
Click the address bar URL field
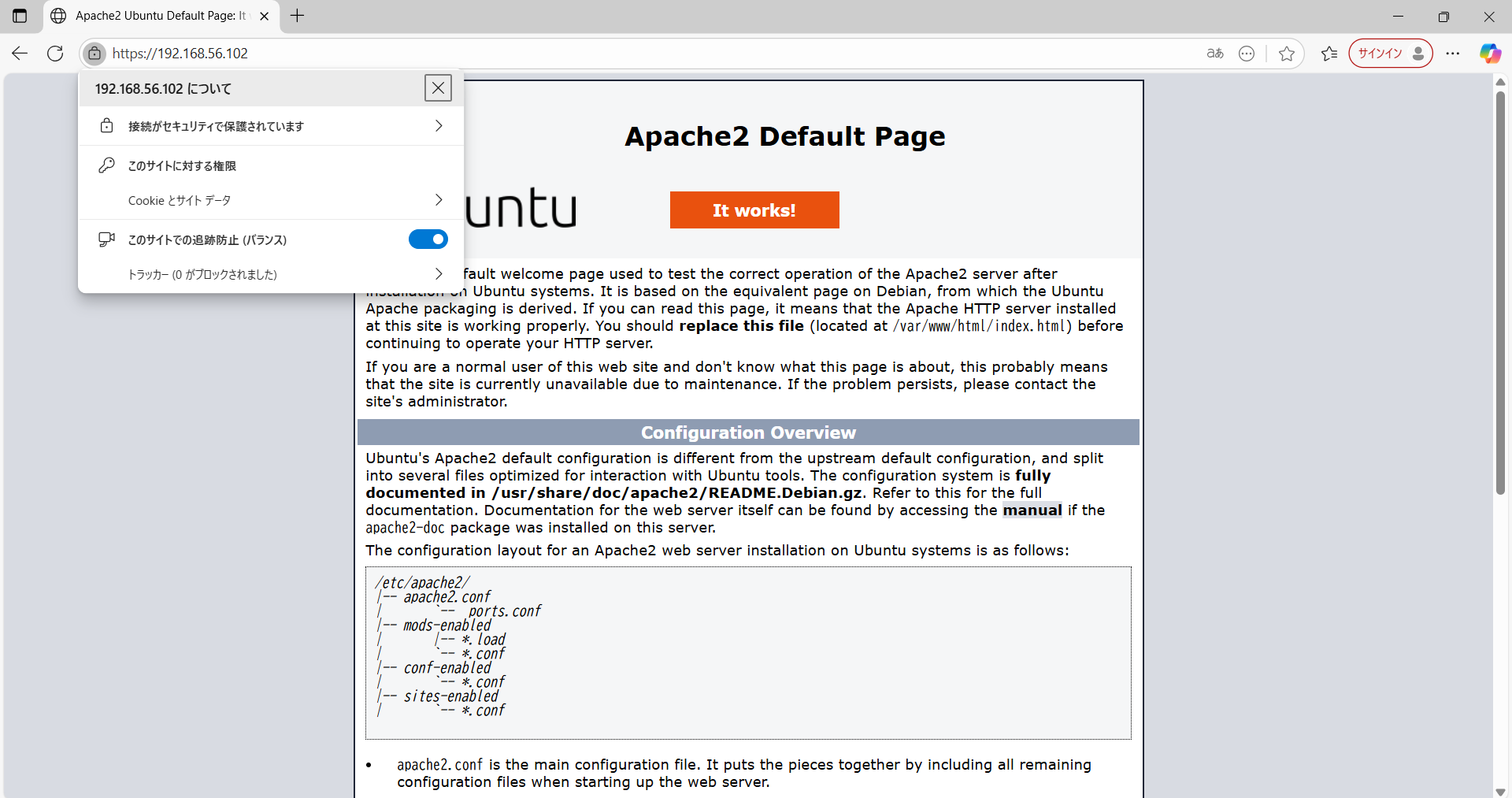pos(630,54)
